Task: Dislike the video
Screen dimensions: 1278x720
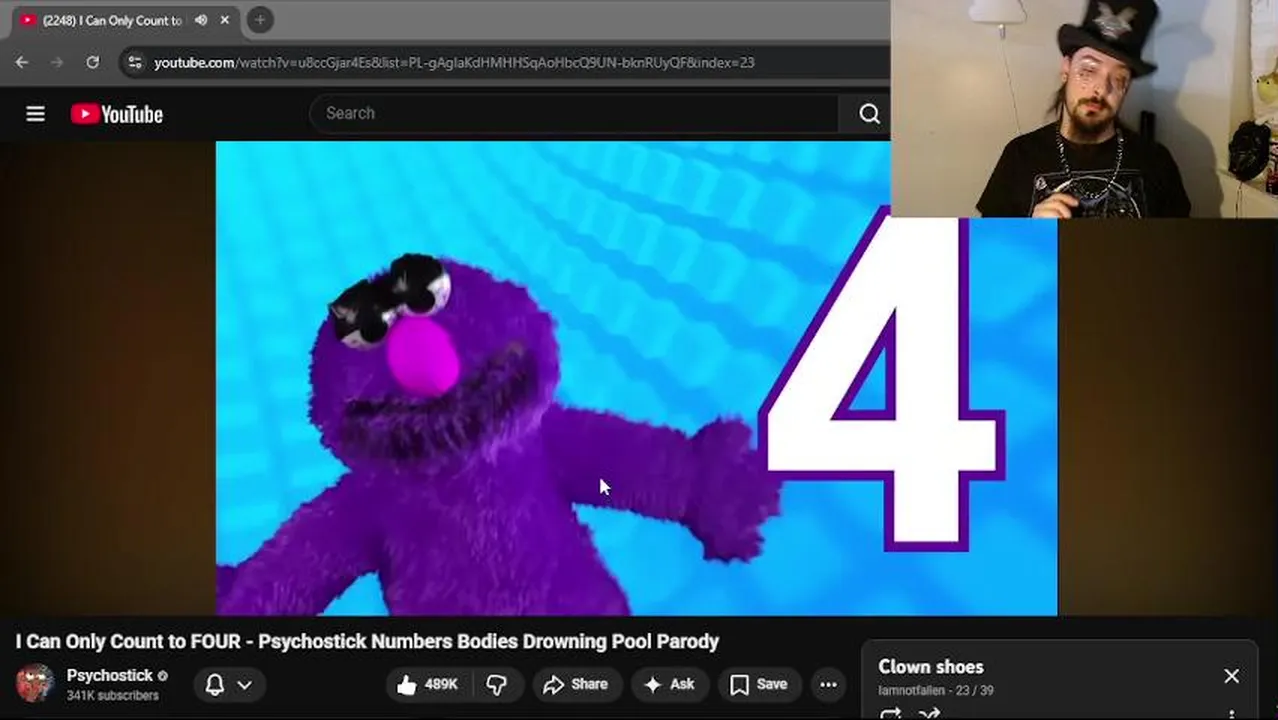Action: click(x=496, y=684)
